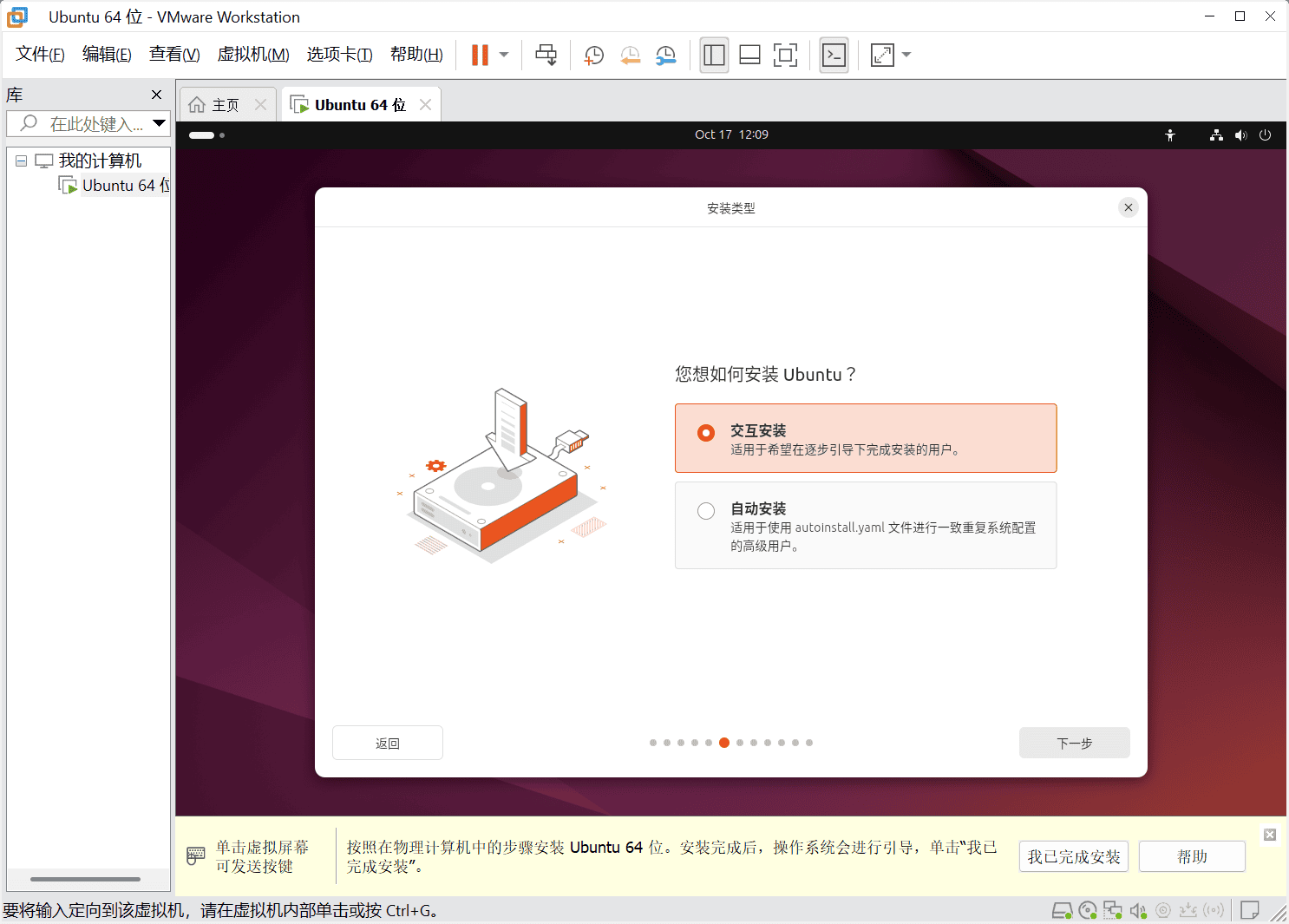The height and width of the screenshot is (924, 1289).
Task: Open the 选项卡(T) menu
Action: click(339, 55)
